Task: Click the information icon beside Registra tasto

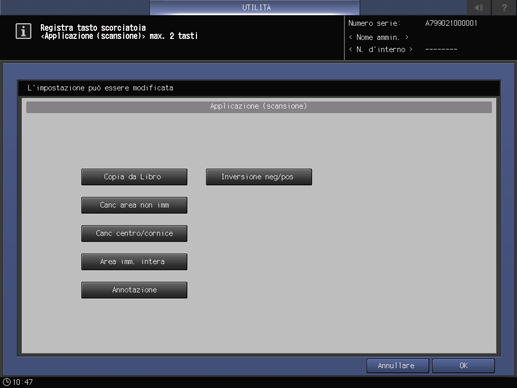Action: tap(23, 31)
